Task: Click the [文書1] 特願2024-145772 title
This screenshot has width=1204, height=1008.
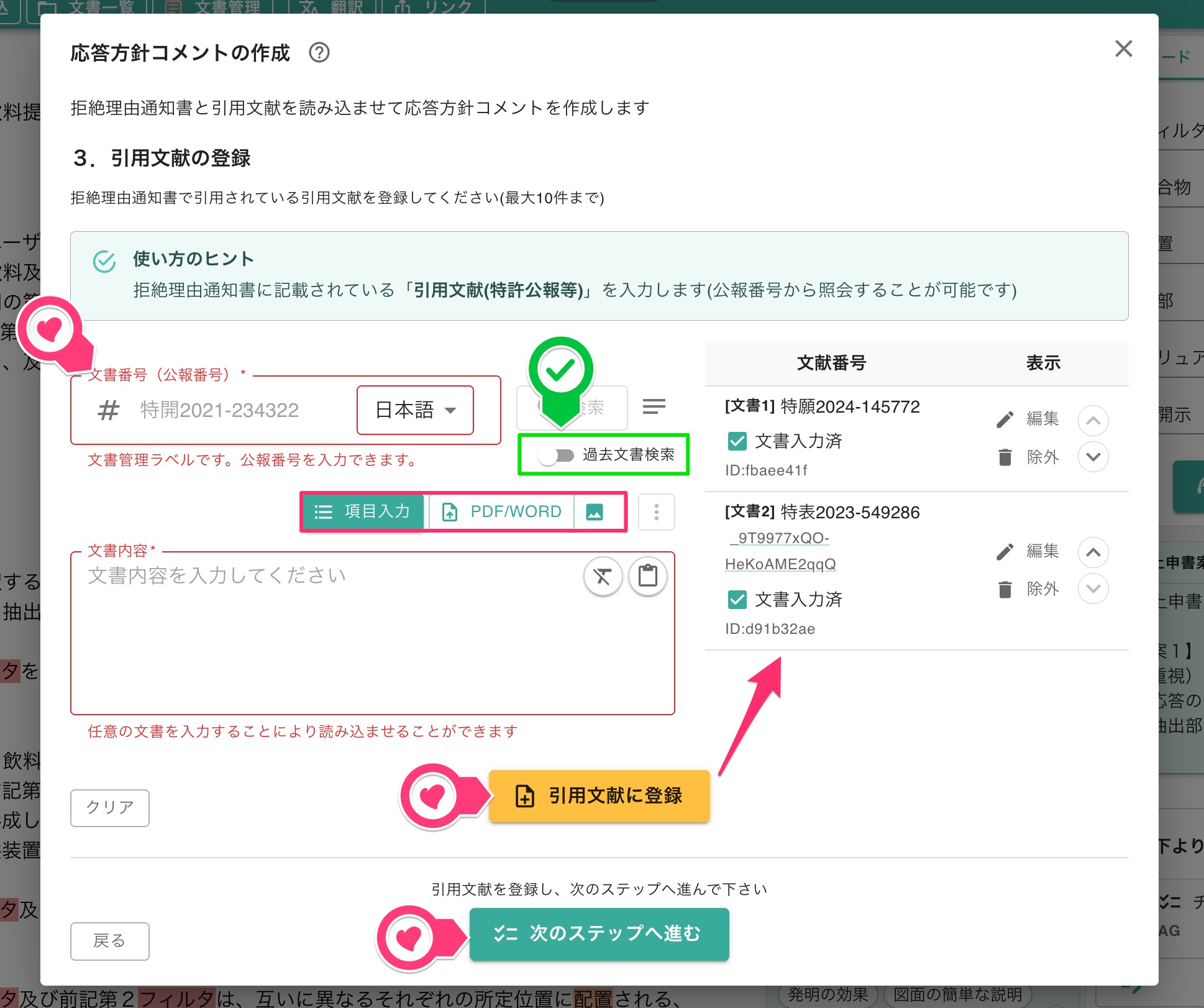Action: [822, 406]
